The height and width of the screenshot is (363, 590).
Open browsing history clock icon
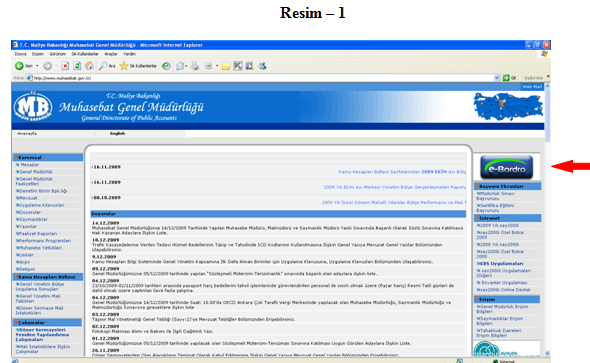coord(166,66)
